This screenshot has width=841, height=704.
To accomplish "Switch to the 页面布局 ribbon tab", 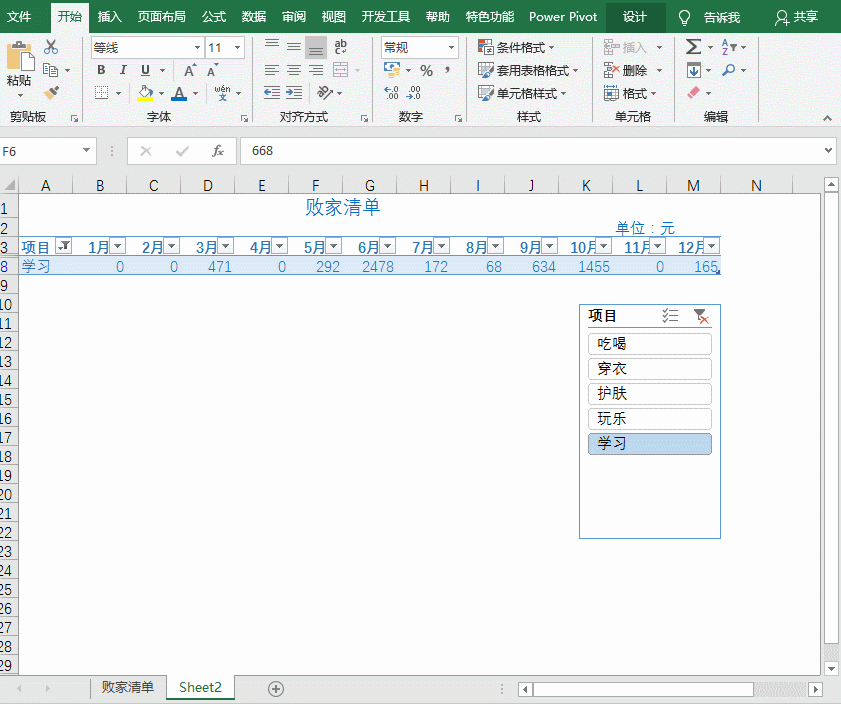I will (161, 17).
